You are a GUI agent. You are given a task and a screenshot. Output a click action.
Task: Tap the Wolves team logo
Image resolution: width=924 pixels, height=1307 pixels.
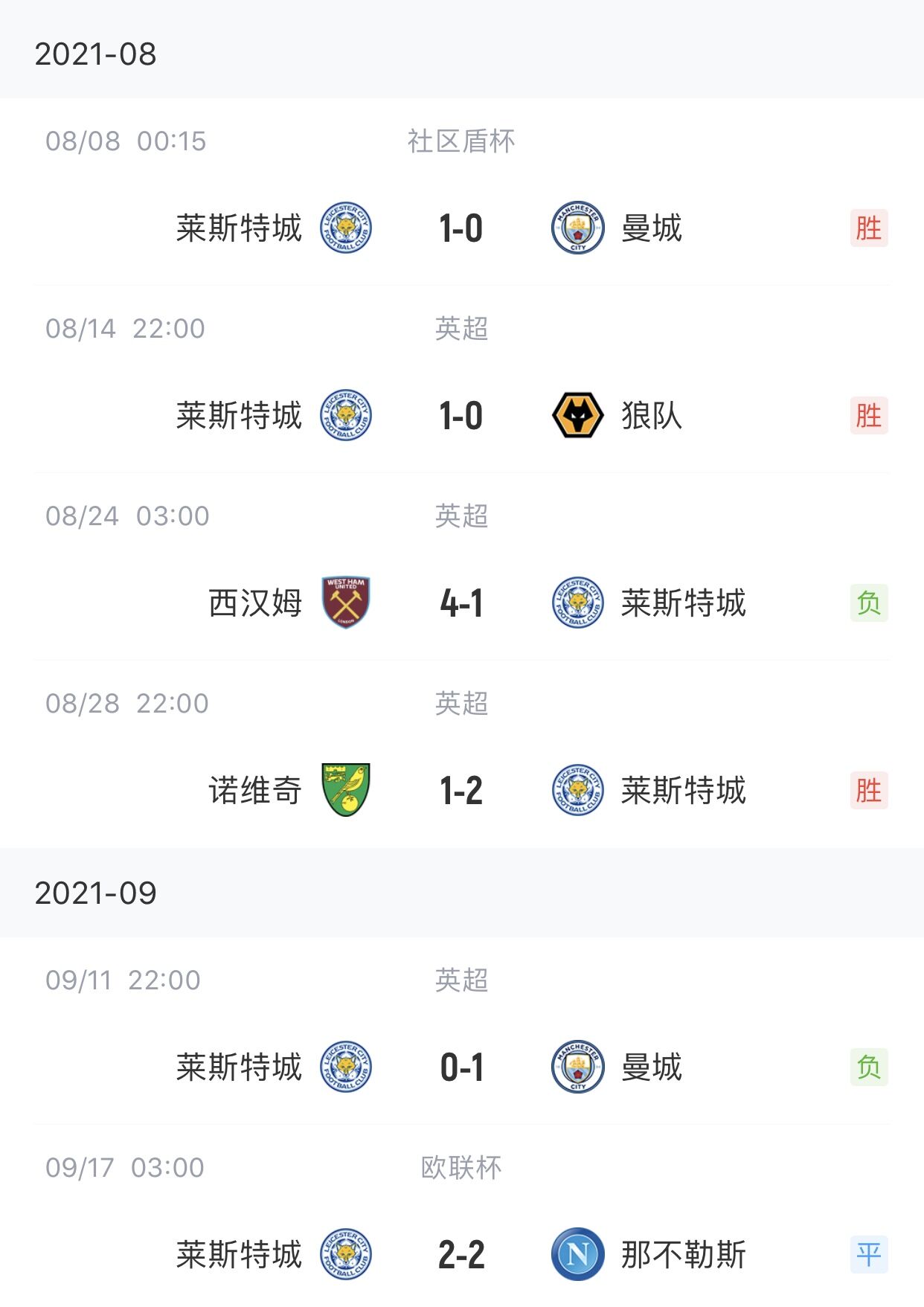[x=578, y=415]
